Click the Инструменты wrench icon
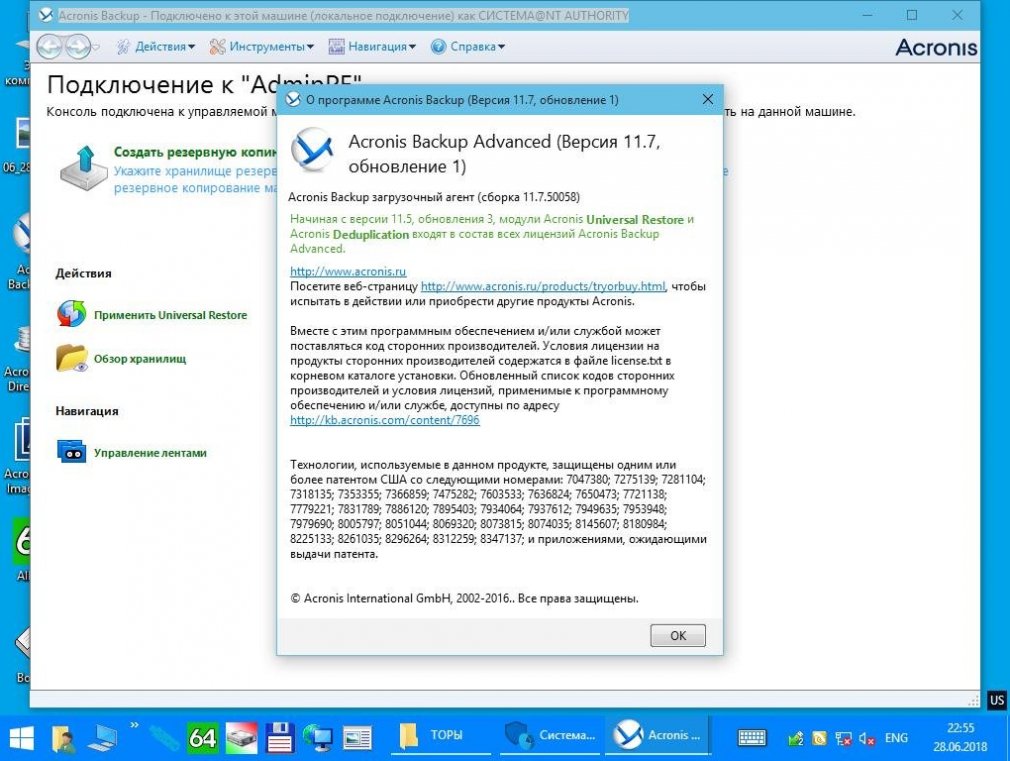This screenshot has height=761, width=1010. pyautogui.click(x=218, y=46)
